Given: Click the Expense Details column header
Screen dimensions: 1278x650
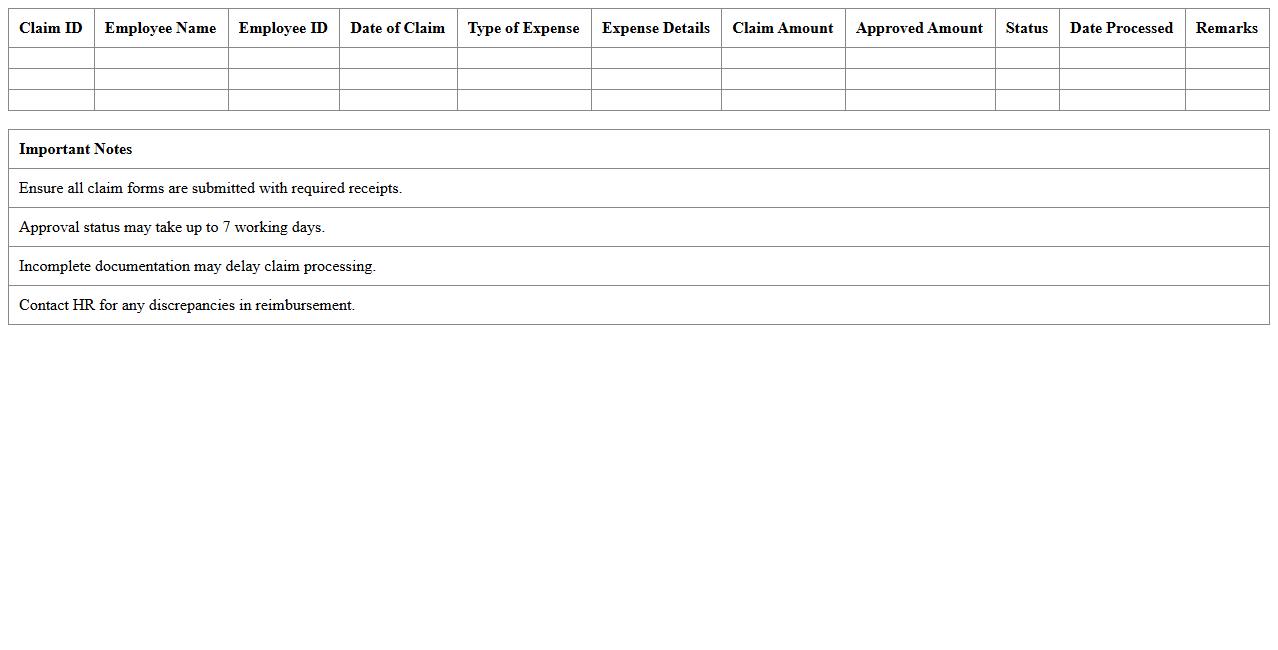Looking at the screenshot, I should tap(655, 28).
